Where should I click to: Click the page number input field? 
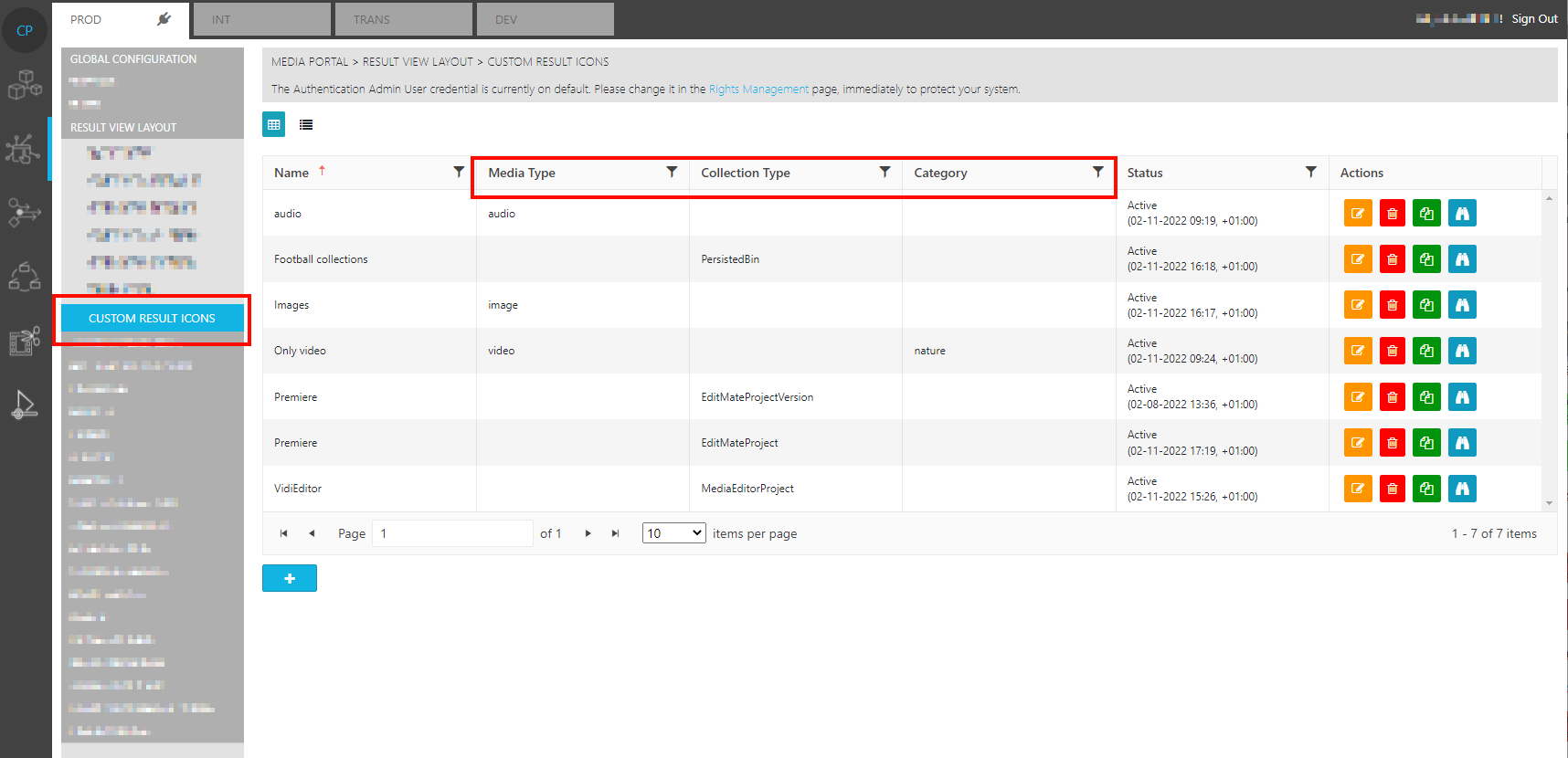pos(453,533)
